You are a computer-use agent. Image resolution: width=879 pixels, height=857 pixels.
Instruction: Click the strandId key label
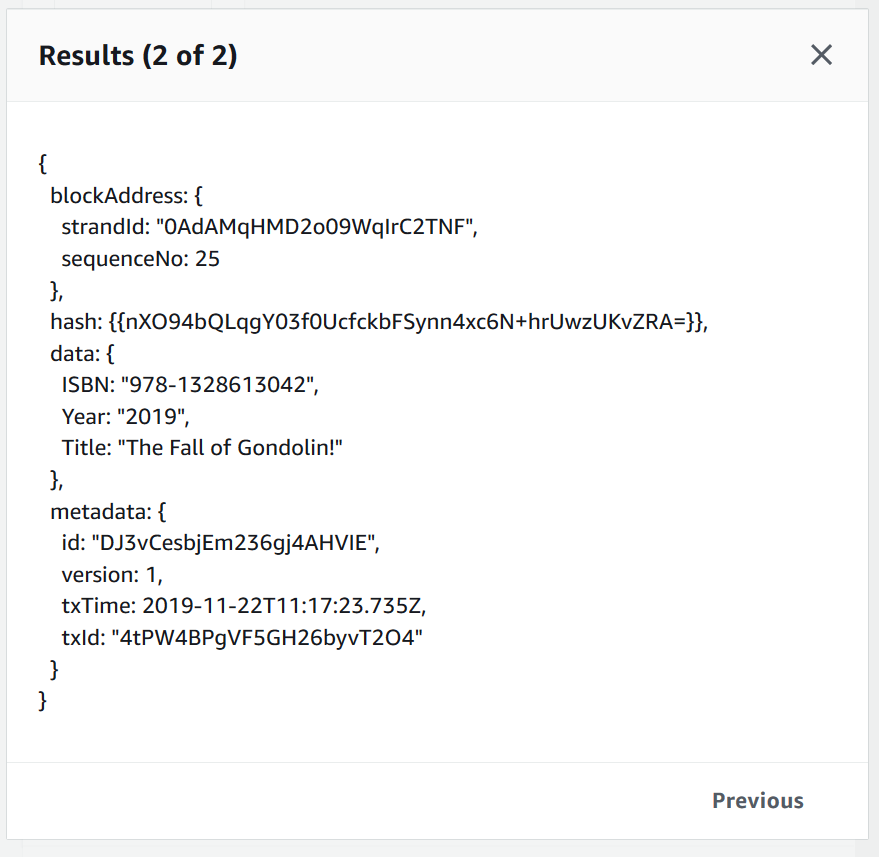[x=103, y=228]
